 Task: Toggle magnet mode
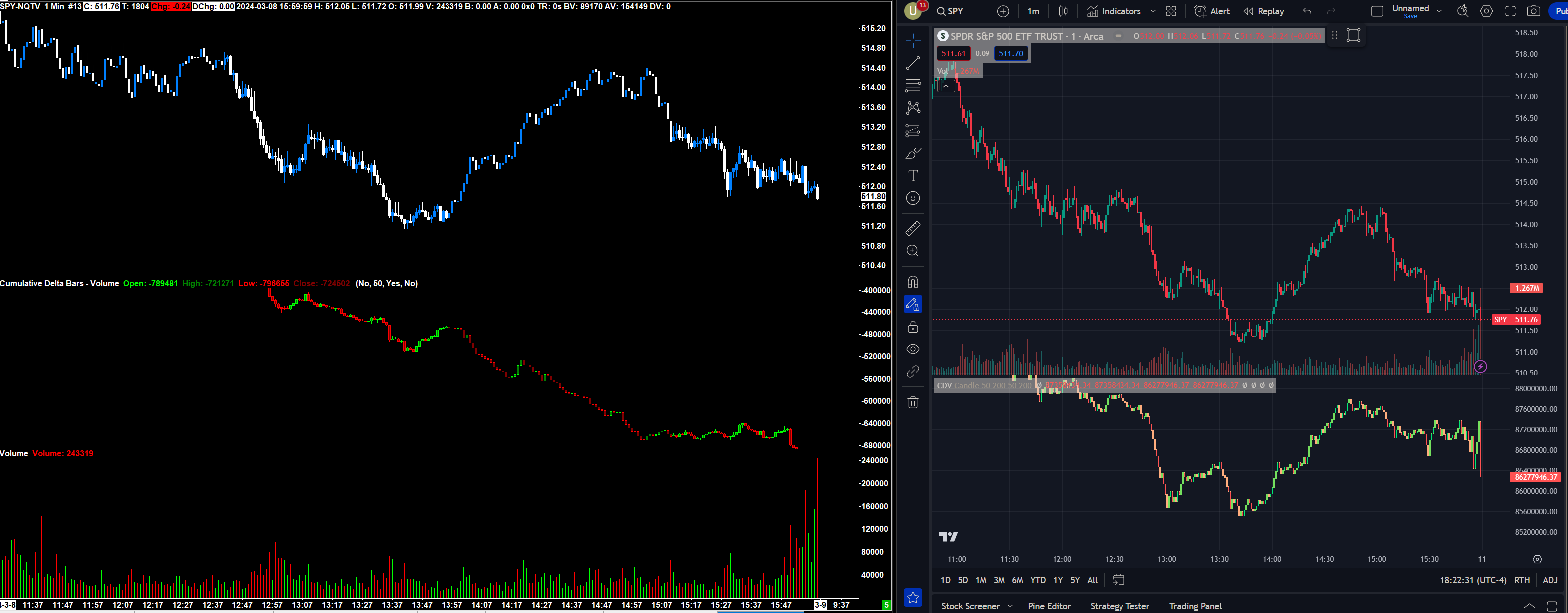coord(913,282)
